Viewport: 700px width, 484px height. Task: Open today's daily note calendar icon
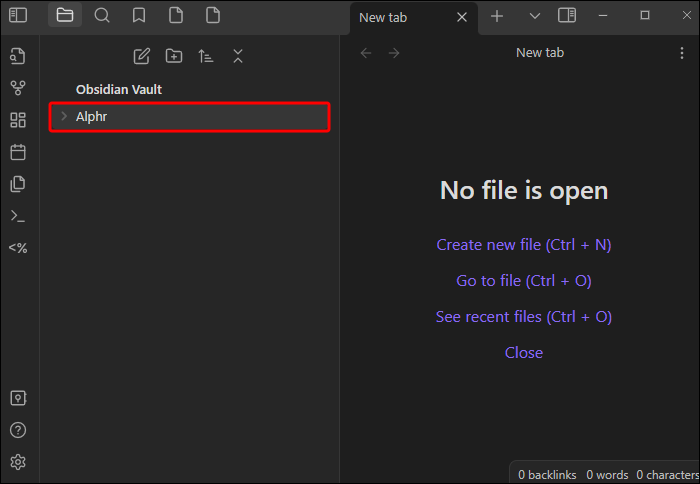point(18,152)
